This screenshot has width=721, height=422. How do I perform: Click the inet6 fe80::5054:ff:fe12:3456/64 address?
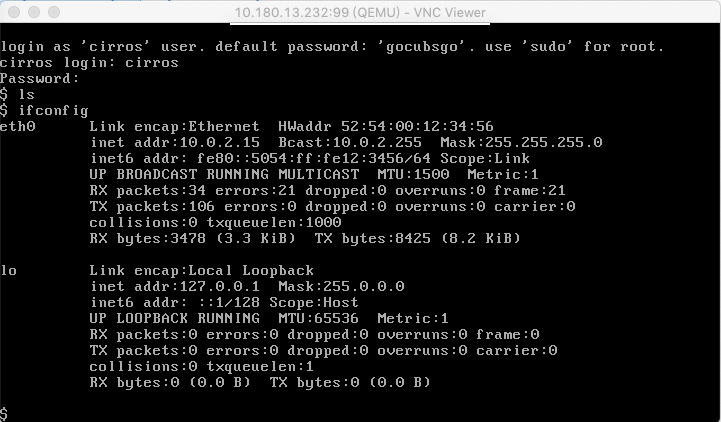(314, 159)
